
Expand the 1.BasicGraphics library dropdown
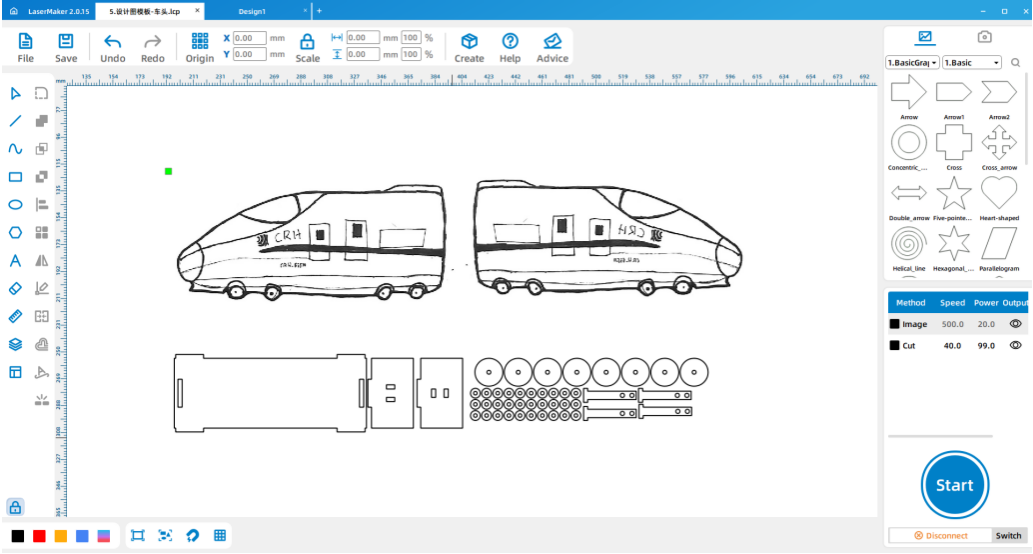click(x=912, y=62)
